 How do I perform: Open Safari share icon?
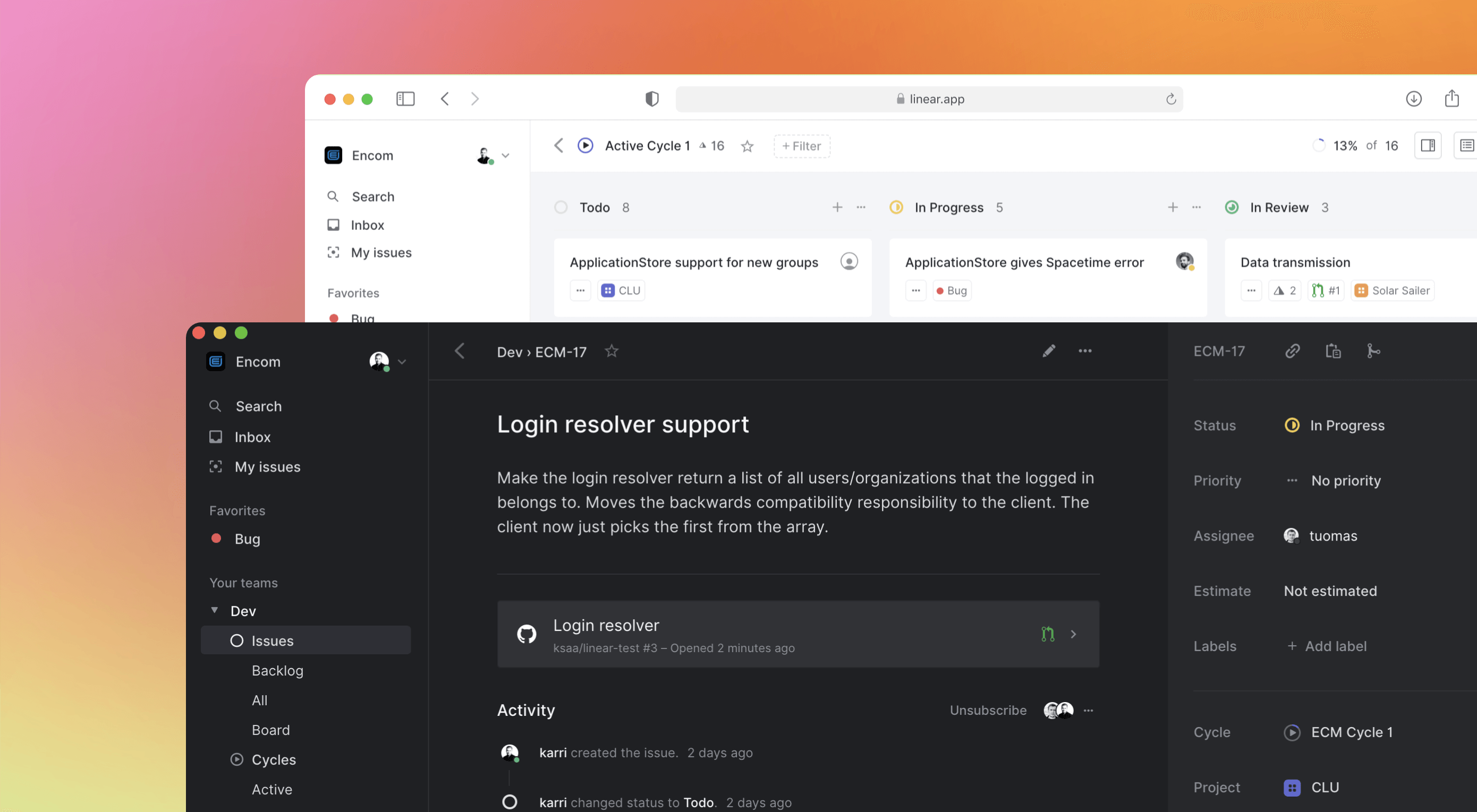1452,98
